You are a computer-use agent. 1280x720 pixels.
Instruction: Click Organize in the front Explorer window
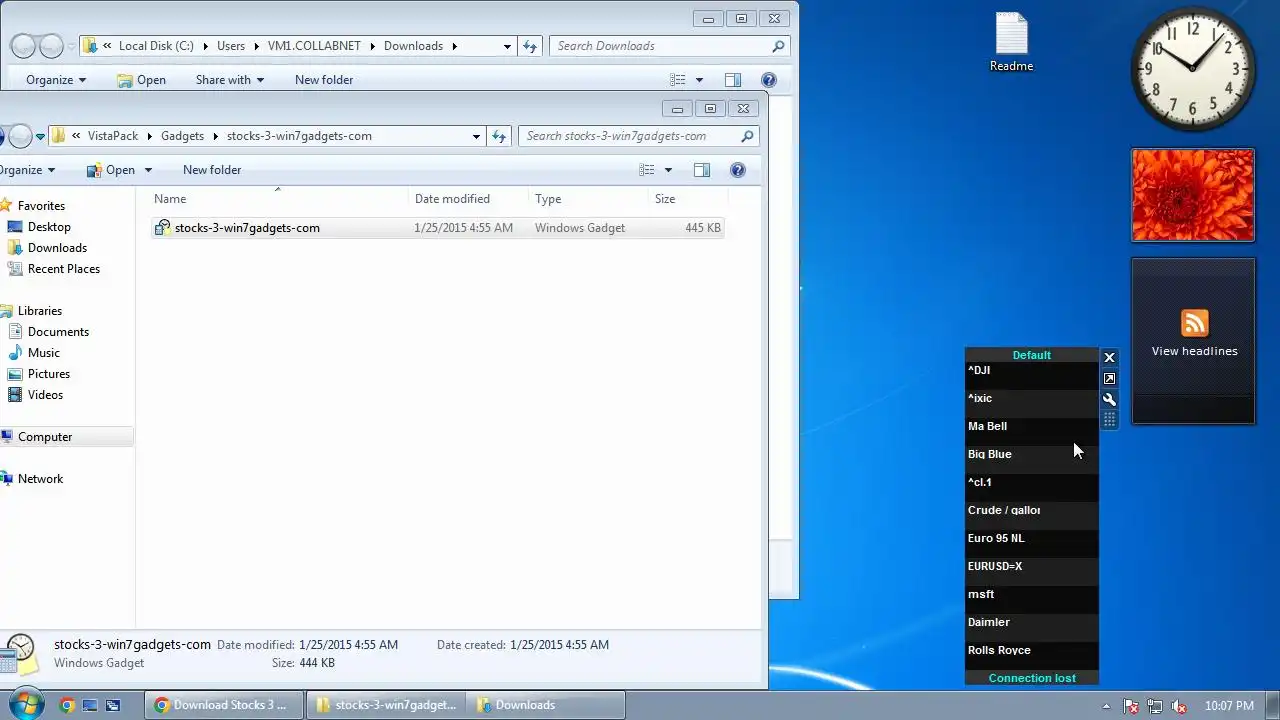point(28,170)
